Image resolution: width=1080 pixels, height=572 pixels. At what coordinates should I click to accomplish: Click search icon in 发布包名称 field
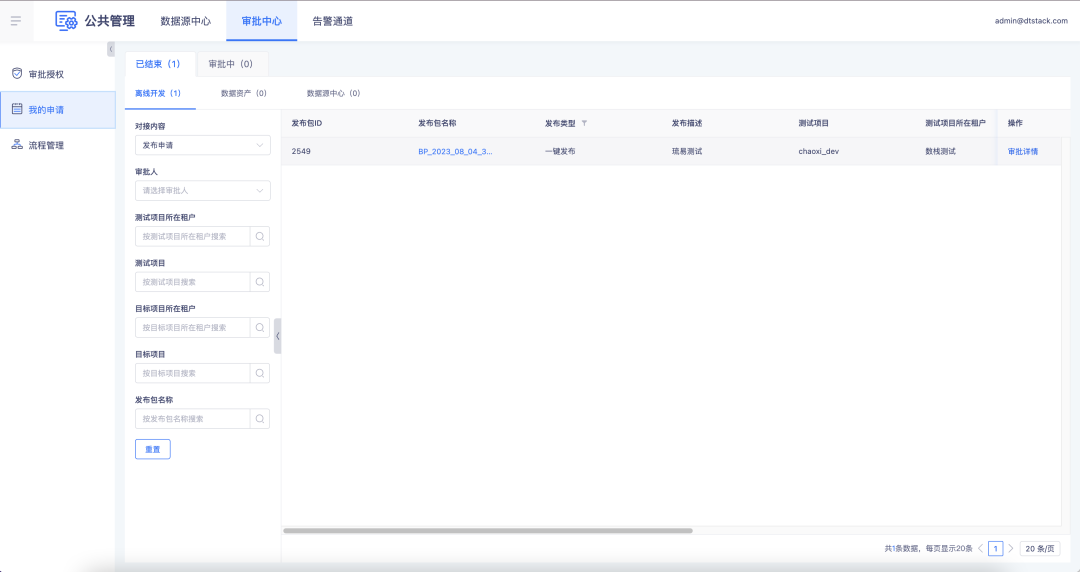pos(260,419)
